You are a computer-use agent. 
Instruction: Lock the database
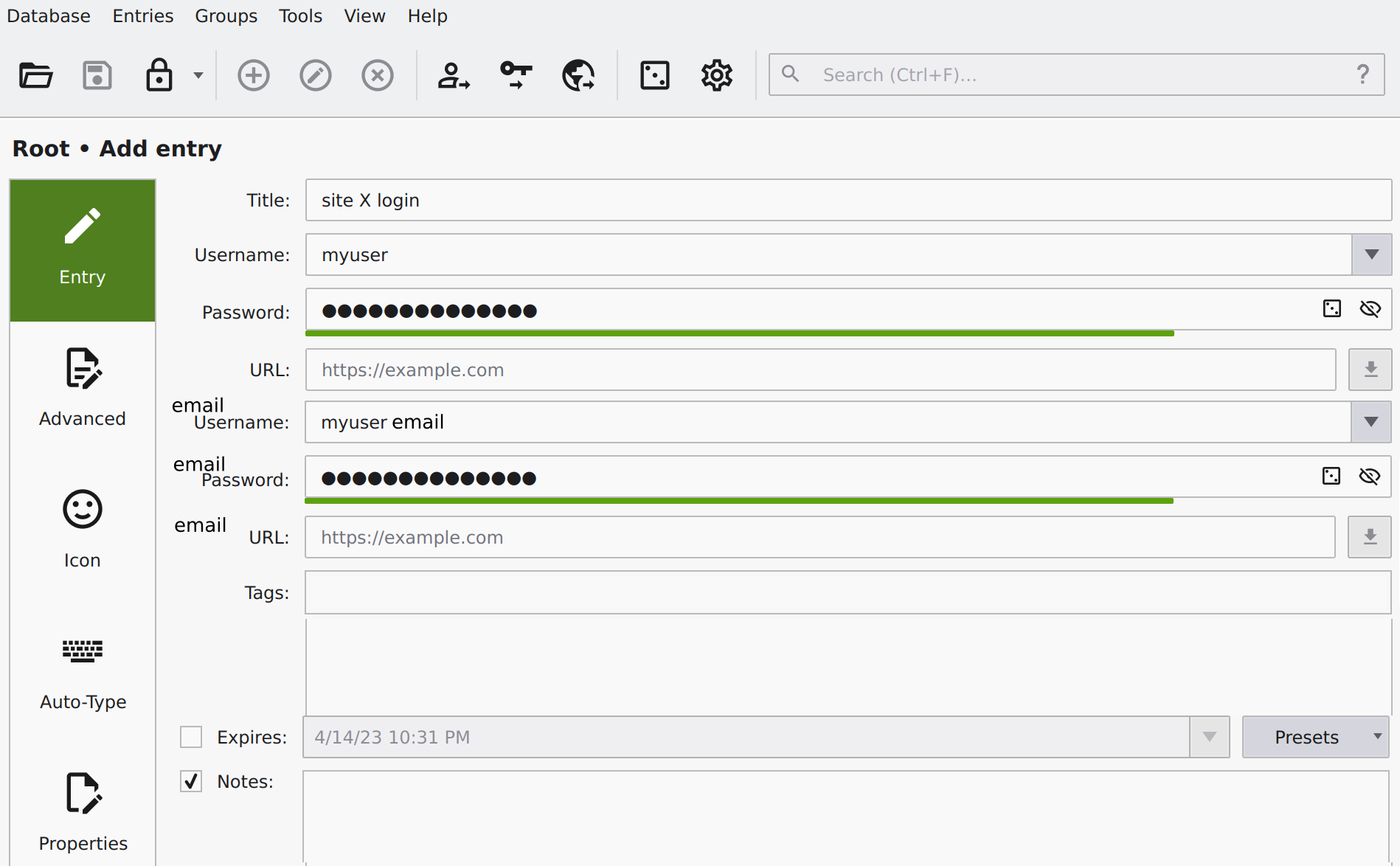pyautogui.click(x=158, y=75)
